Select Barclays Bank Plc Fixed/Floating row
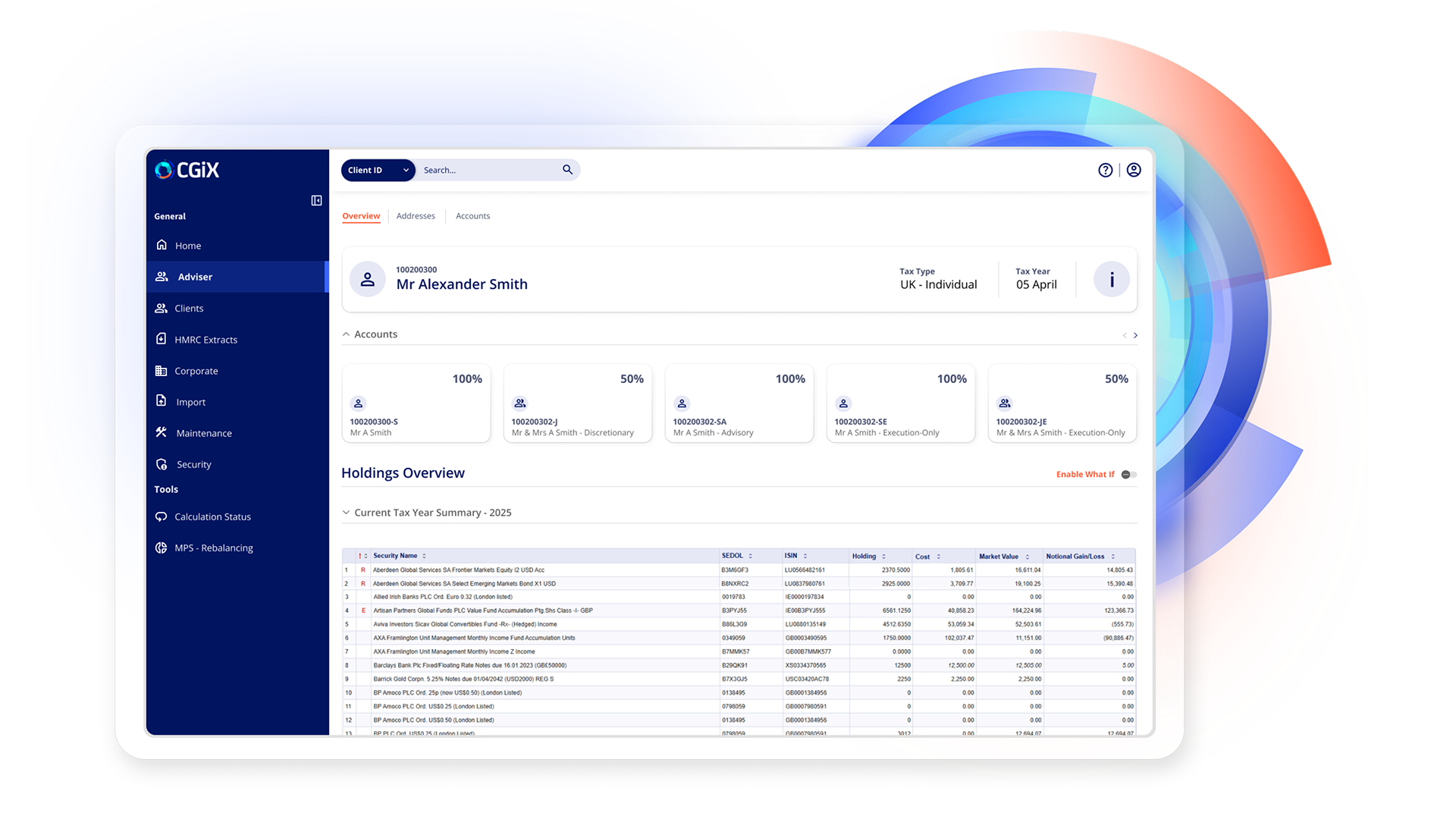 [739, 665]
